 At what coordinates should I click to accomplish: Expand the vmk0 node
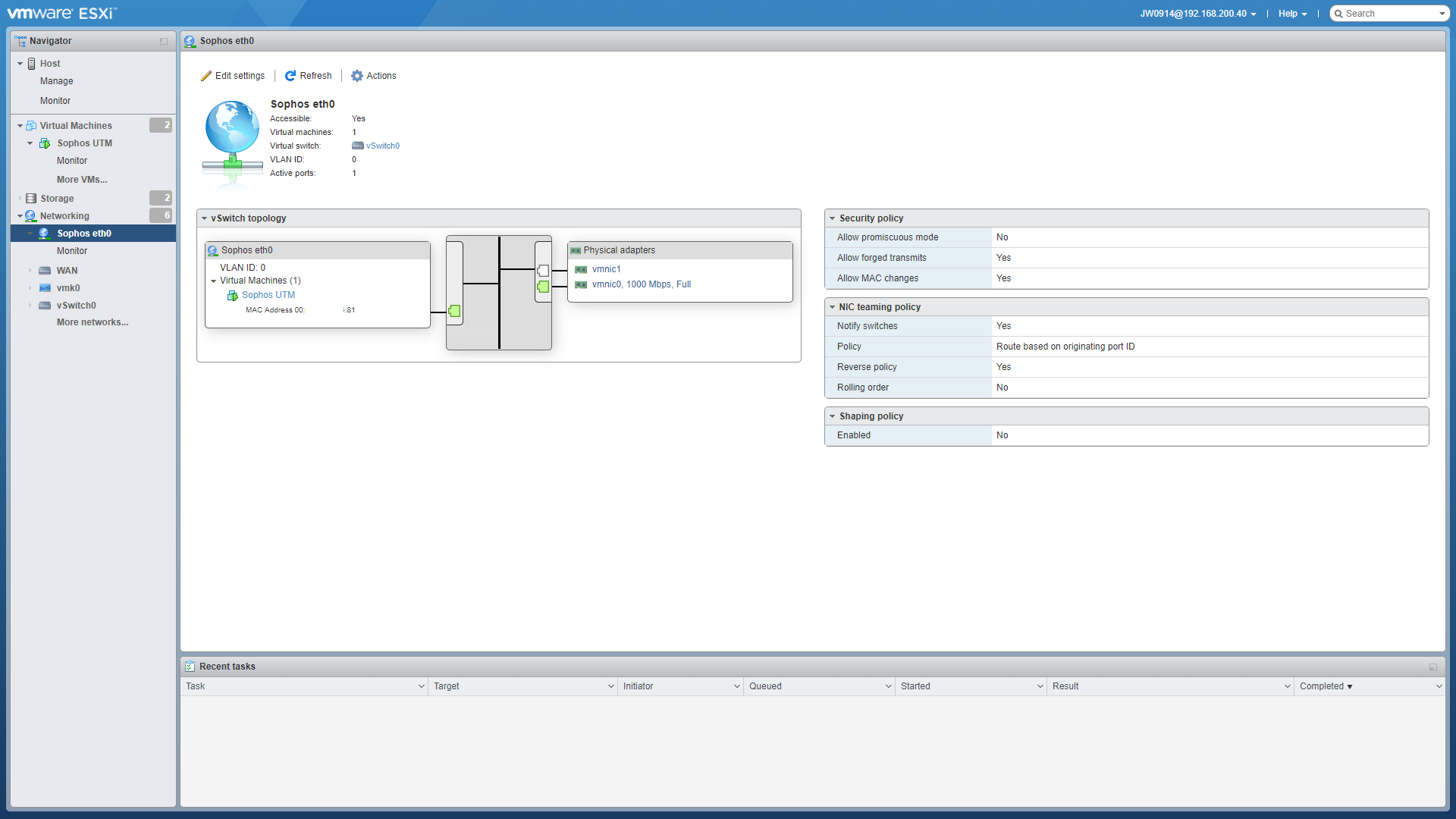pyautogui.click(x=30, y=288)
